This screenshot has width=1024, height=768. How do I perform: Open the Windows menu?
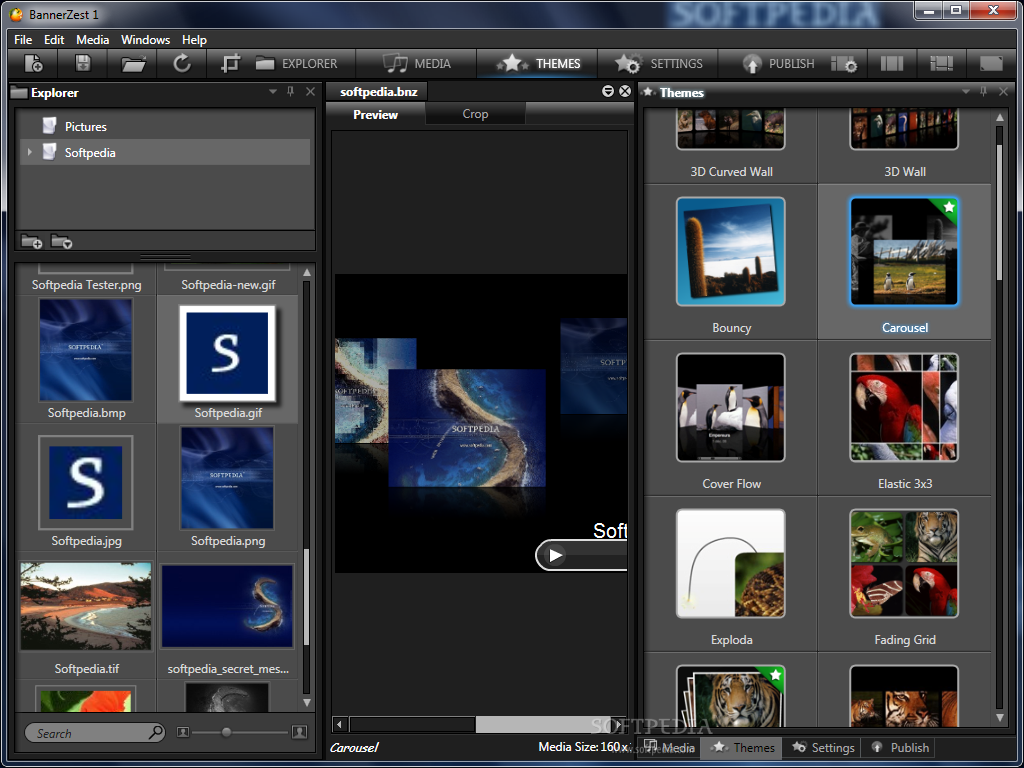(x=146, y=40)
